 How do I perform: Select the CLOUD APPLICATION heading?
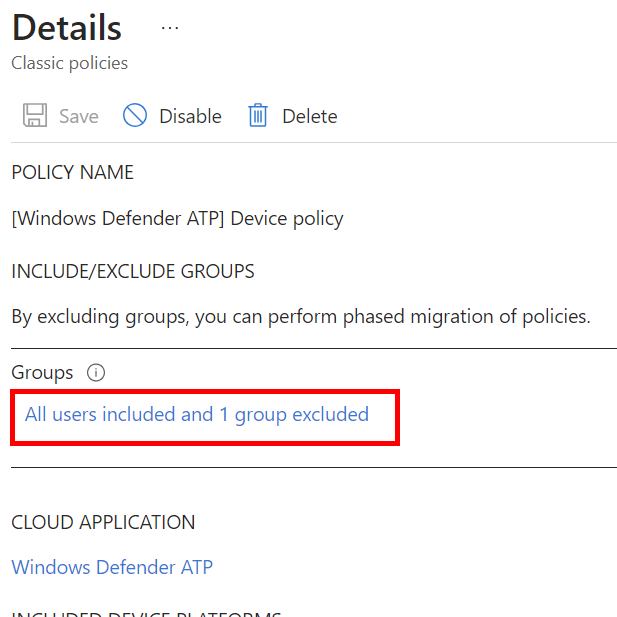103,522
